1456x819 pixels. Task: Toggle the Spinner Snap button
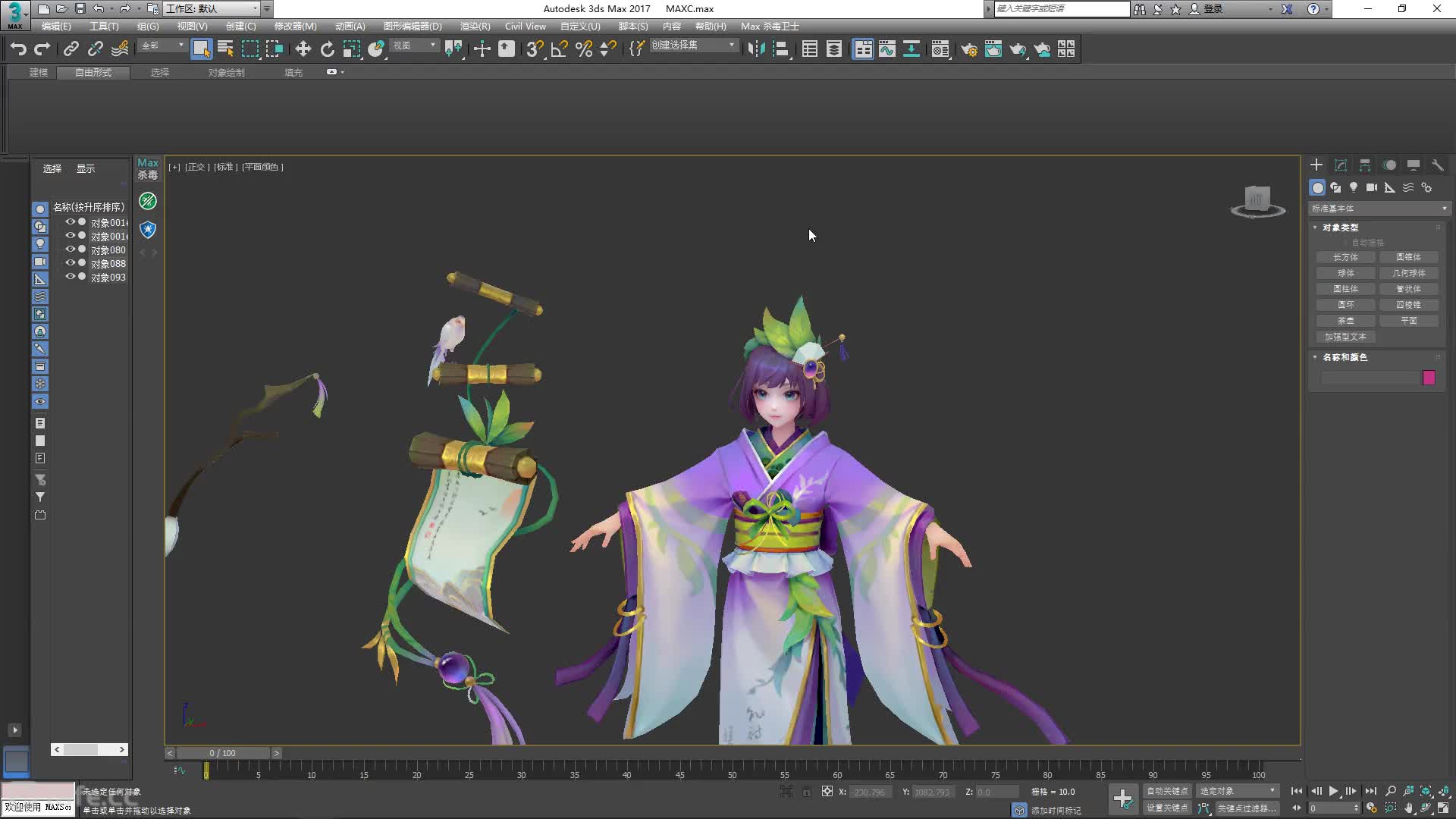tap(607, 49)
